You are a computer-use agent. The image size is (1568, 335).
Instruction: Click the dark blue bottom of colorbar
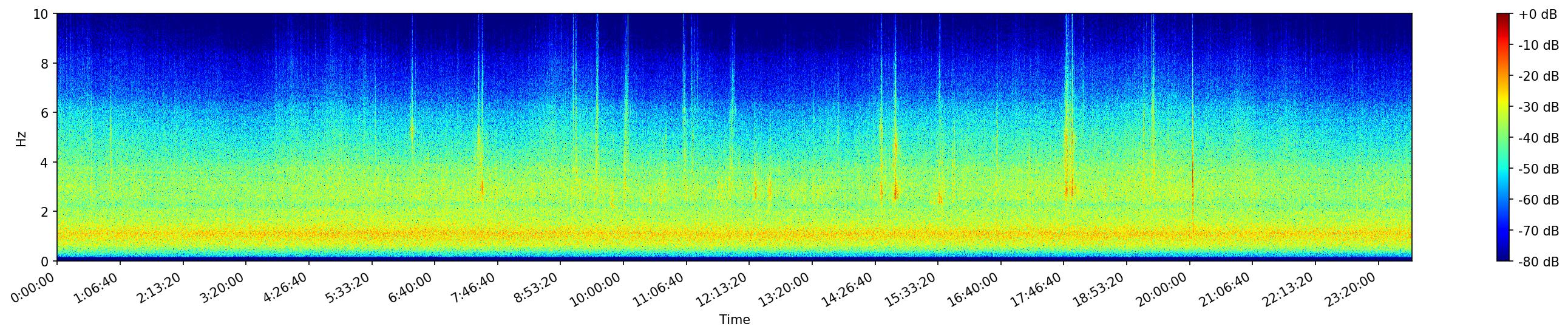point(1504,257)
